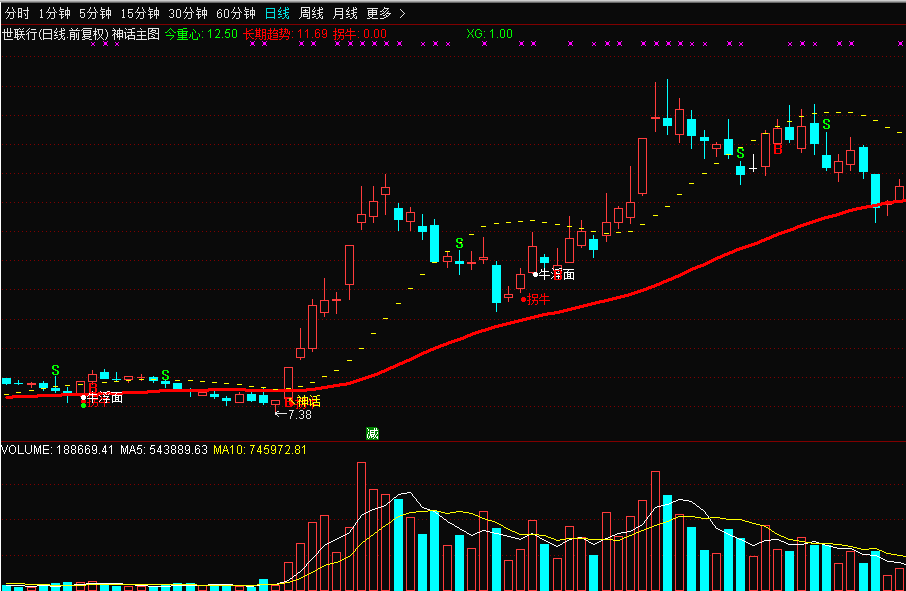Viewport: 906px width, 591px height.
Task: Click the rightmost green S signal marker
Action: 826,125
